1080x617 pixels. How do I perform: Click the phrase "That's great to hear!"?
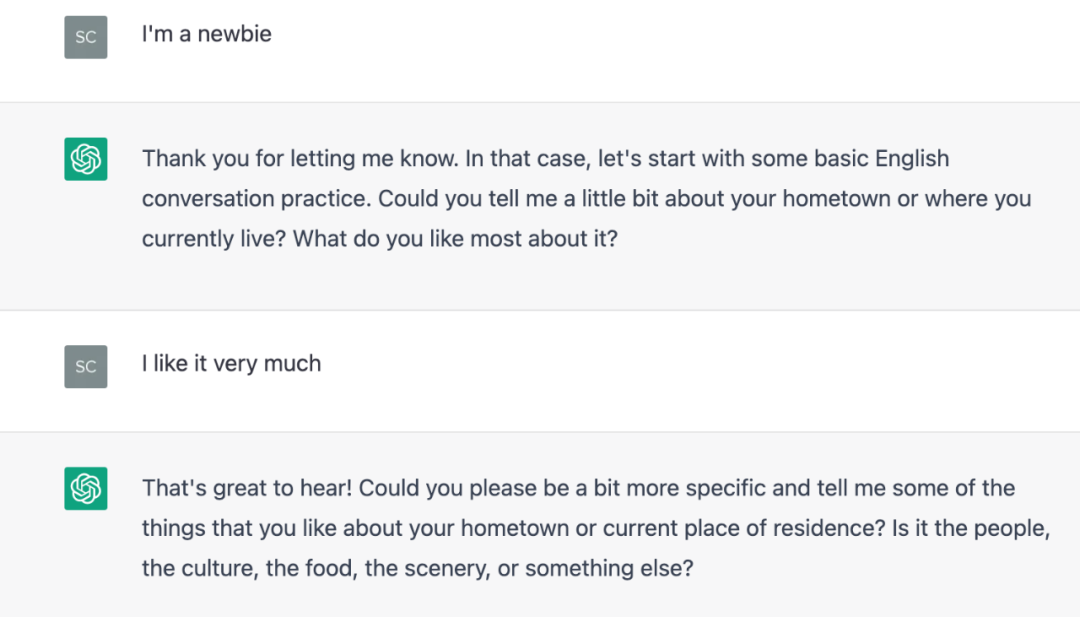point(247,488)
